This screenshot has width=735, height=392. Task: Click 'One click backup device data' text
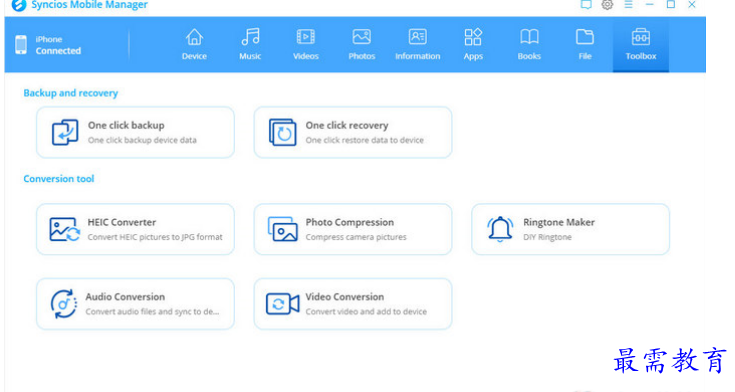(142, 140)
